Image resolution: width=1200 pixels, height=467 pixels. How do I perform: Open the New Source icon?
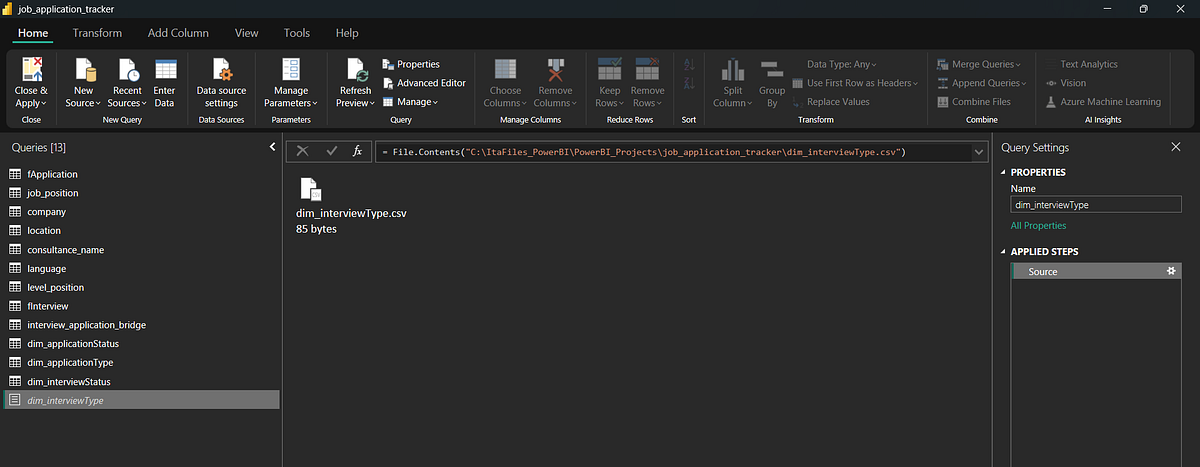tap(84, 70)
